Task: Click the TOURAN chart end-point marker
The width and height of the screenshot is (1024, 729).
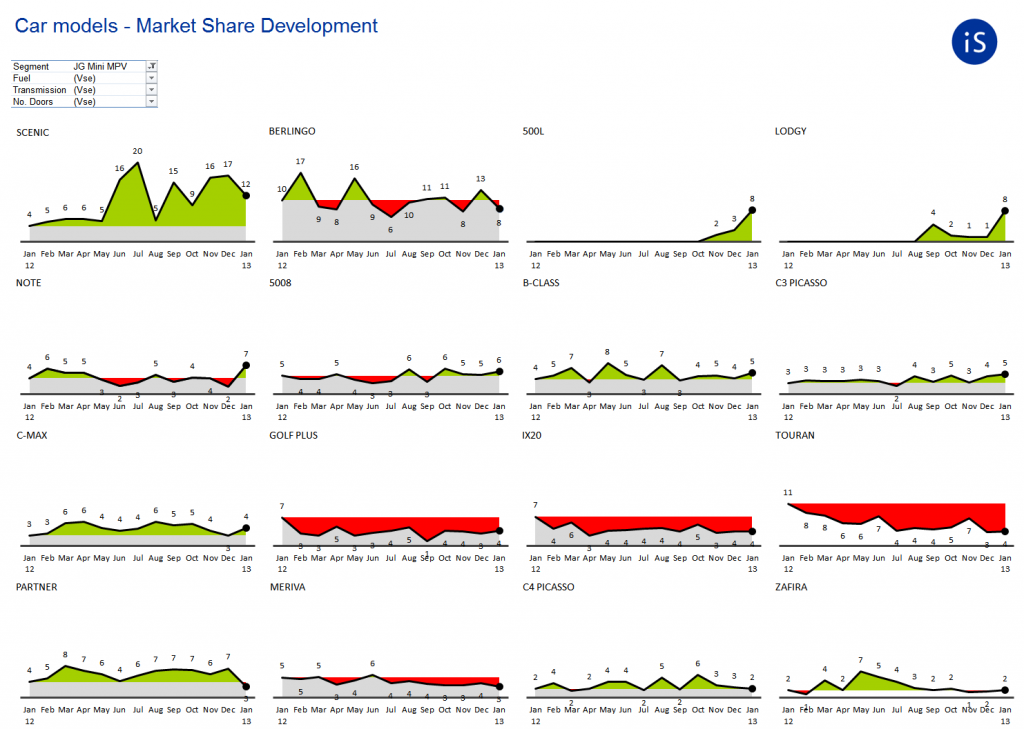Action: click(1005, 532)
